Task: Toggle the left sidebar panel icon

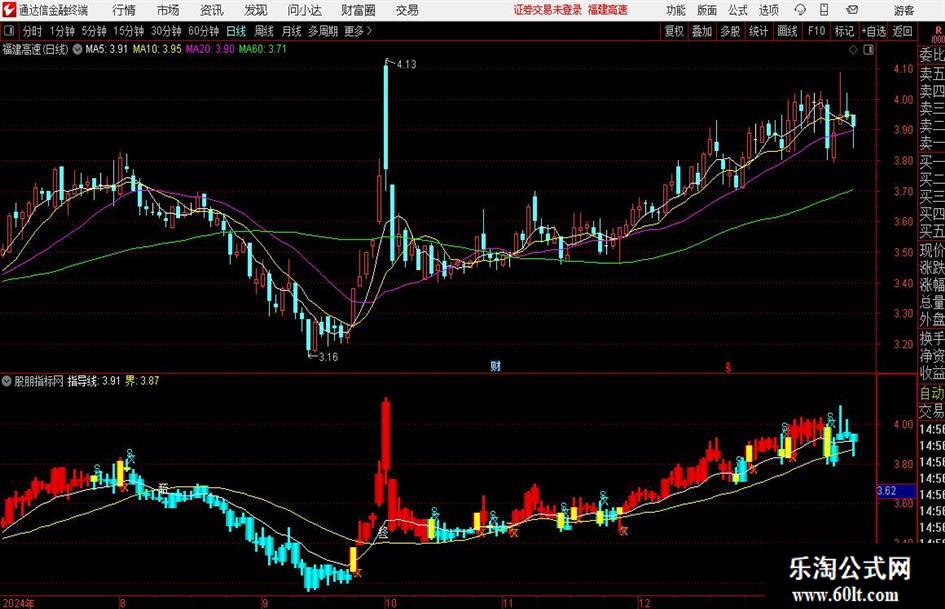Action: click(9, 30)
